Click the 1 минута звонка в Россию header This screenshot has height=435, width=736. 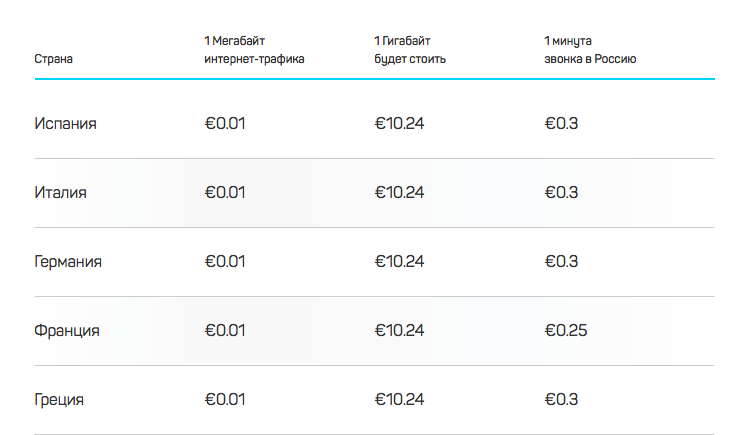[590, 50]
